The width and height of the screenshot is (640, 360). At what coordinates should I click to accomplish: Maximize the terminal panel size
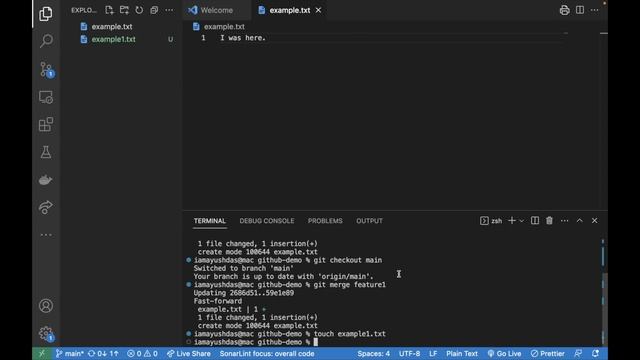pyautogui.click(x=580, y=220)
